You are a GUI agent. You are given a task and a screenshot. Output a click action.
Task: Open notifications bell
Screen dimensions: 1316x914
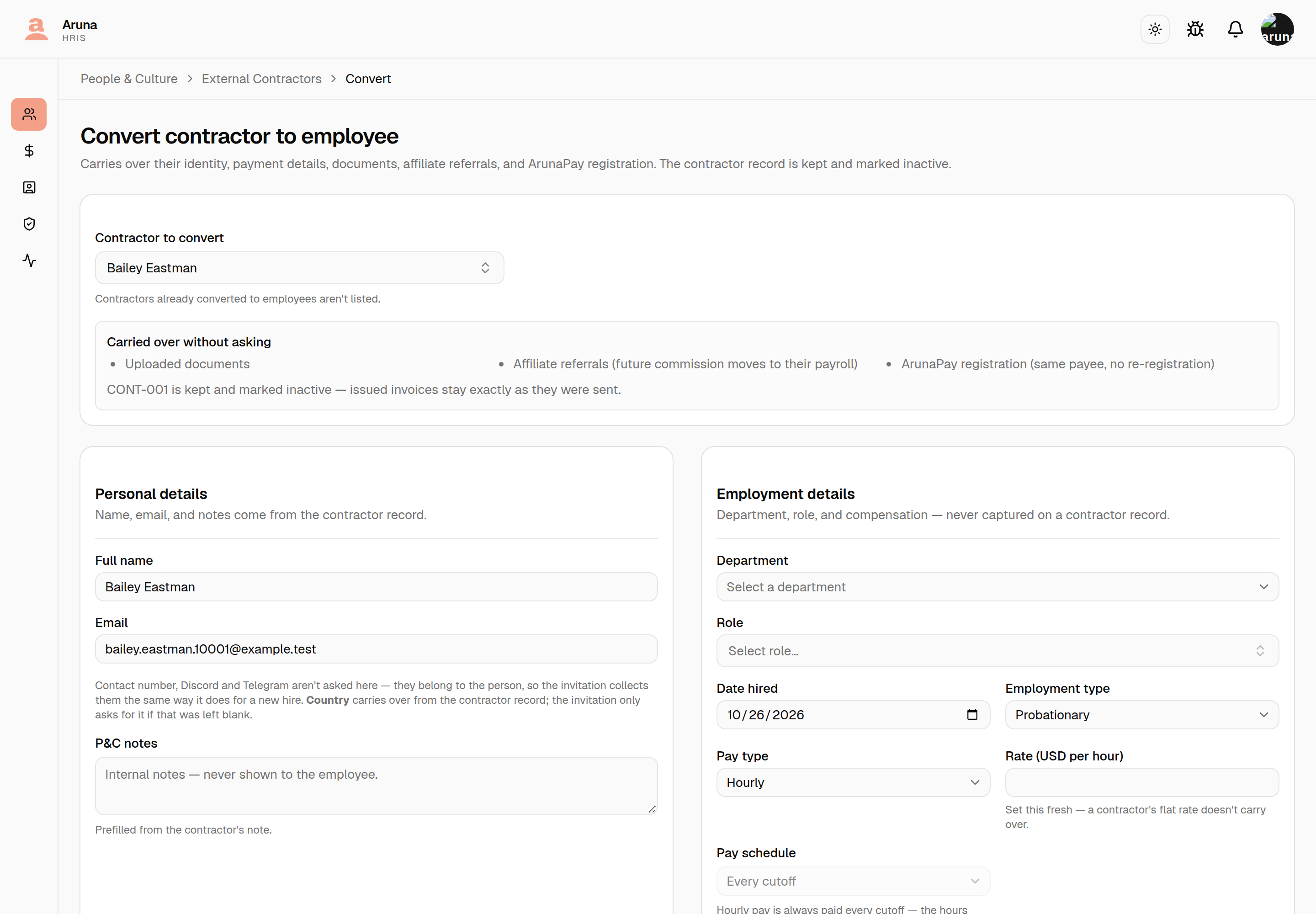coord(1235,29)
